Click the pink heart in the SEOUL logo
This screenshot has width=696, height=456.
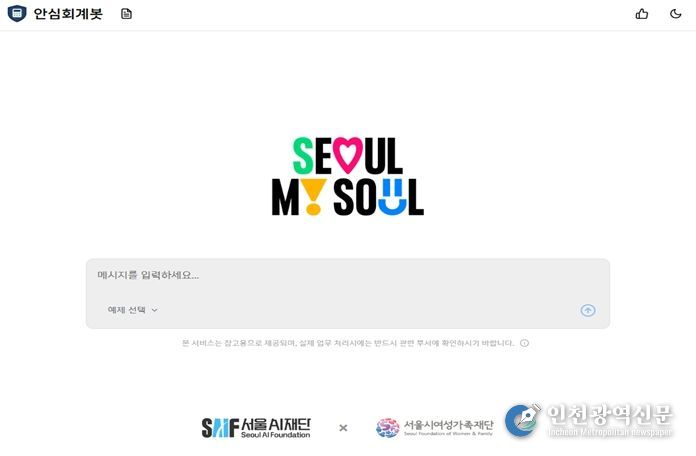tap(348, 155)
